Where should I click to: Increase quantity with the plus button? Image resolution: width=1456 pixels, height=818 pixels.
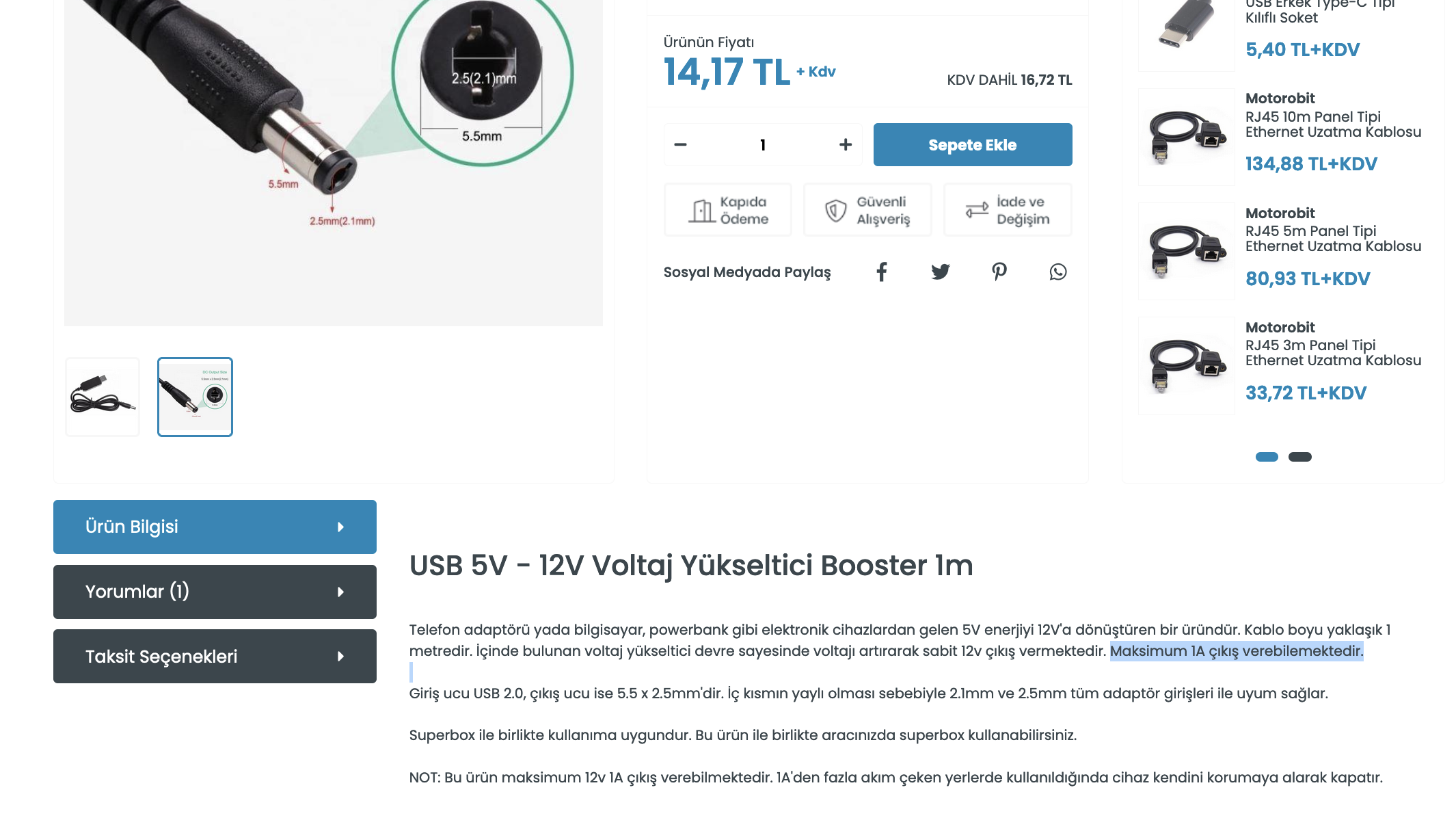point(846,144)
